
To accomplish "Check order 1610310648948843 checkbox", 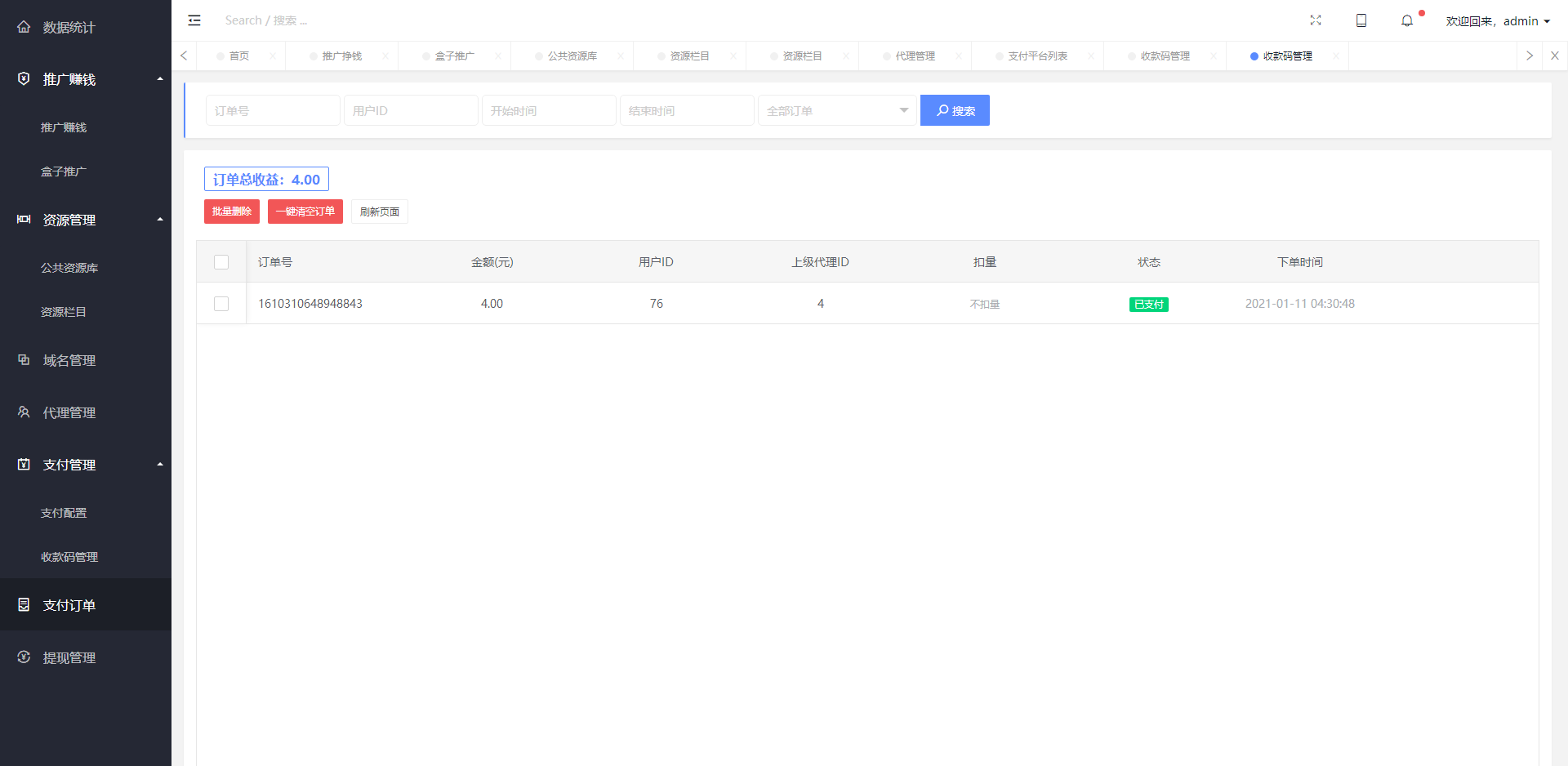I will tap(221, 304).
